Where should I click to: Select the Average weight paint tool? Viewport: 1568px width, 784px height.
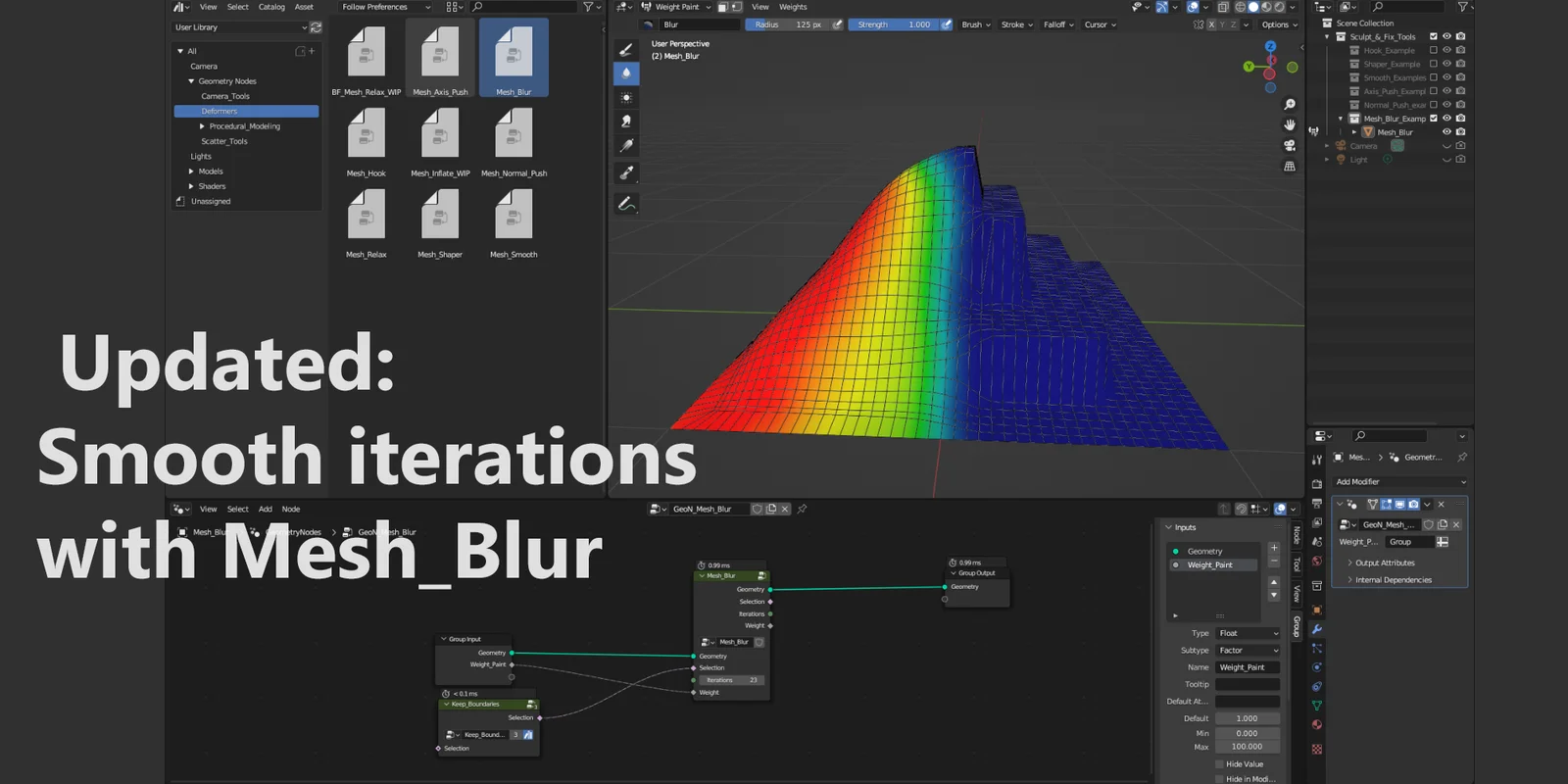[626, 97]
